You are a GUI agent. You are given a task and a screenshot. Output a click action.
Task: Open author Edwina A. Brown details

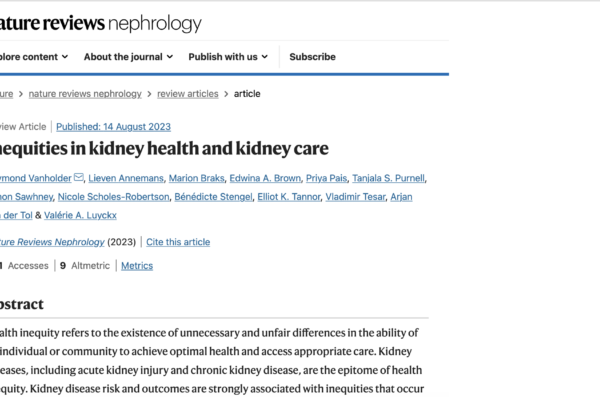(265, 178)
